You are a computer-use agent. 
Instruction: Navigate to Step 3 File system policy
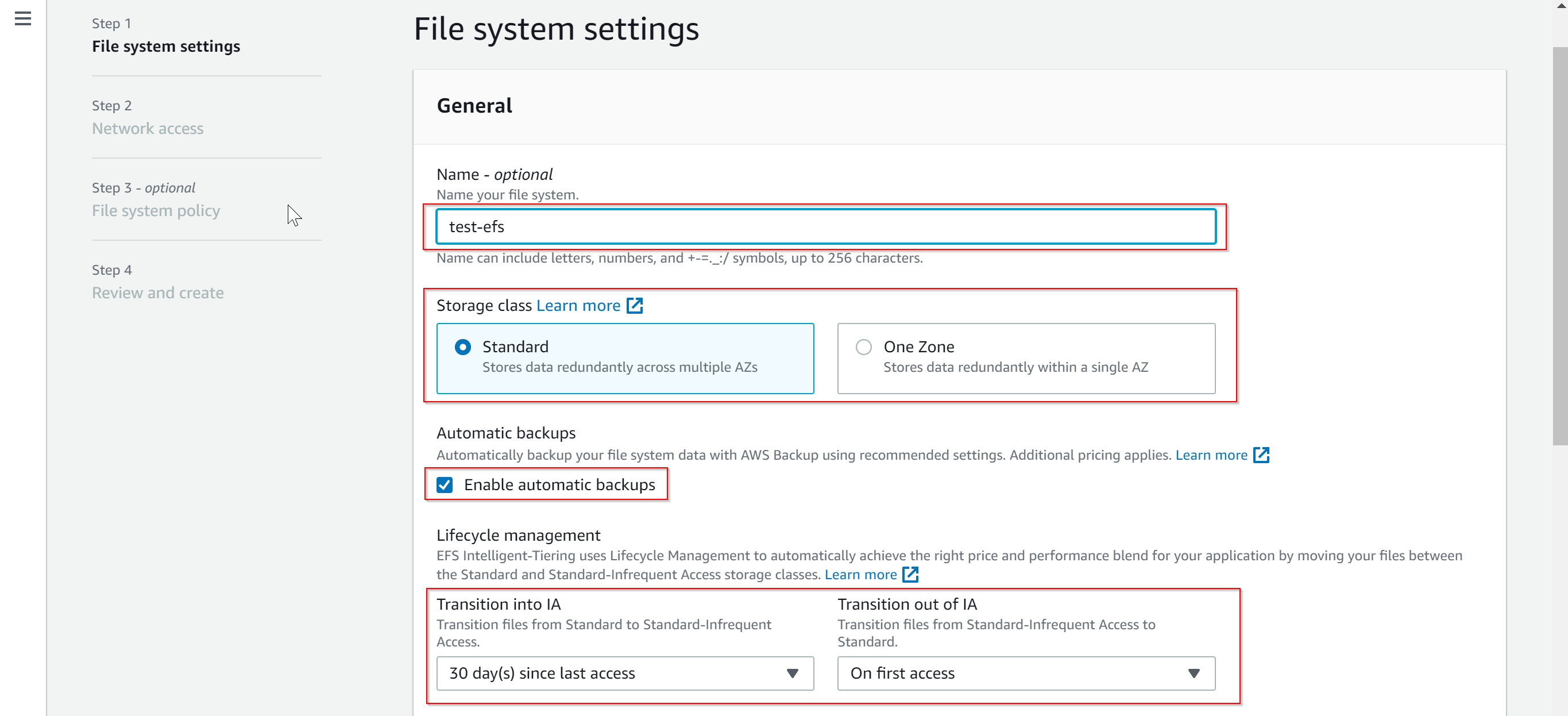156,210
